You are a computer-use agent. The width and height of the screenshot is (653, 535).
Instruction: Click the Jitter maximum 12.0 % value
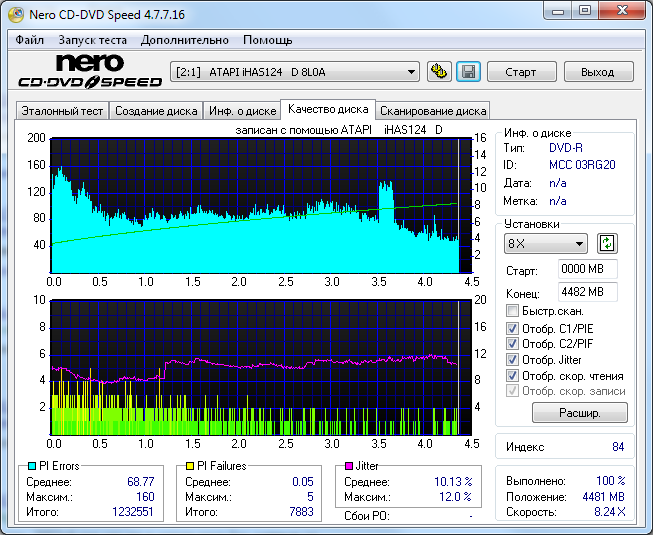456,496
